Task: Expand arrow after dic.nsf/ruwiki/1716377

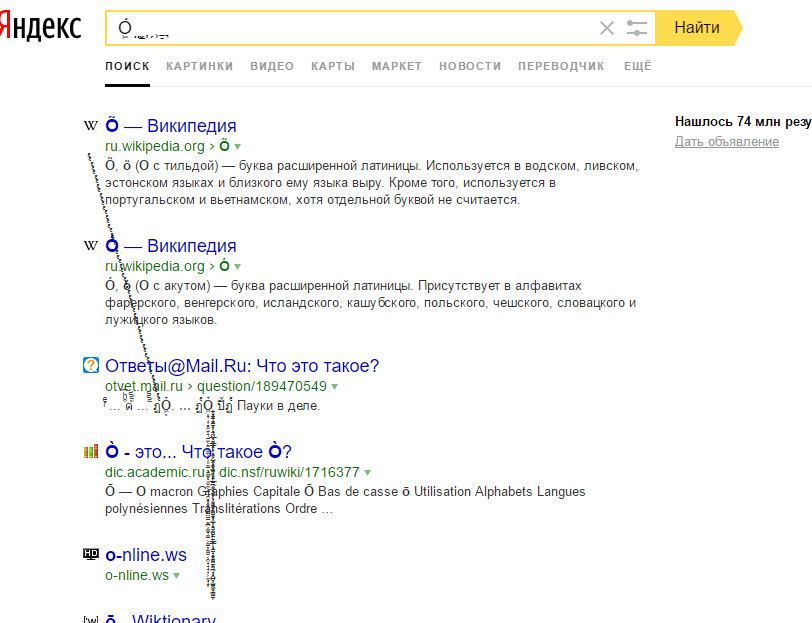Action: click(367, 472)
